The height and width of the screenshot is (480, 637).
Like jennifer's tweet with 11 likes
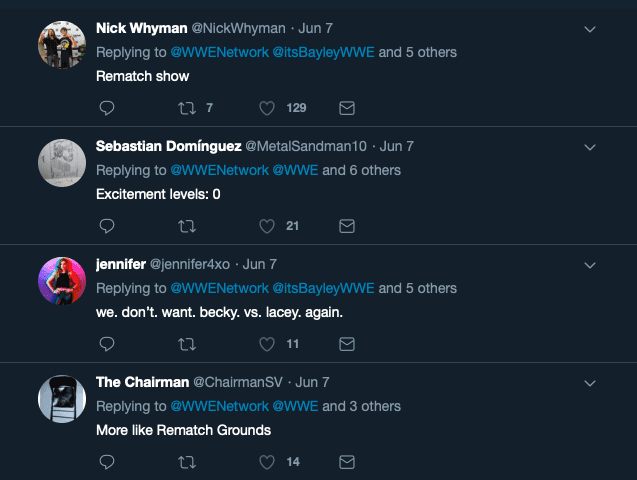[267, 344]
